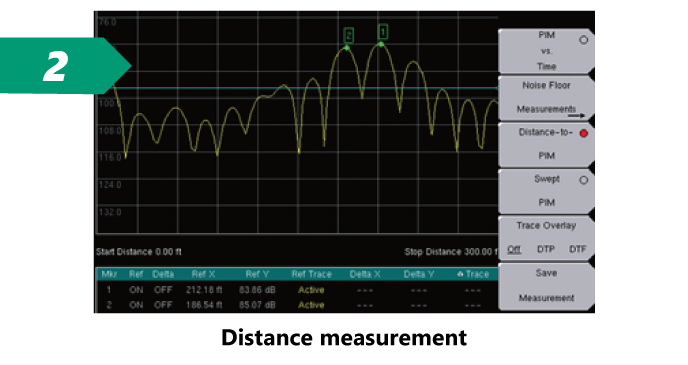688x365 pixels.
Task: Set Trace Overlay to Off
Action: click(x=514, y=249)
